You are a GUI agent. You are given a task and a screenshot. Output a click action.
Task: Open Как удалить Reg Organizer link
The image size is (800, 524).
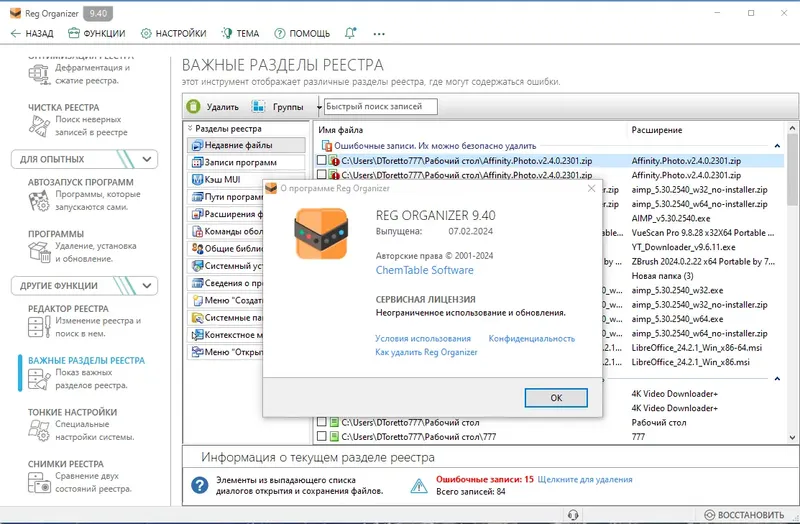[427, 352]
